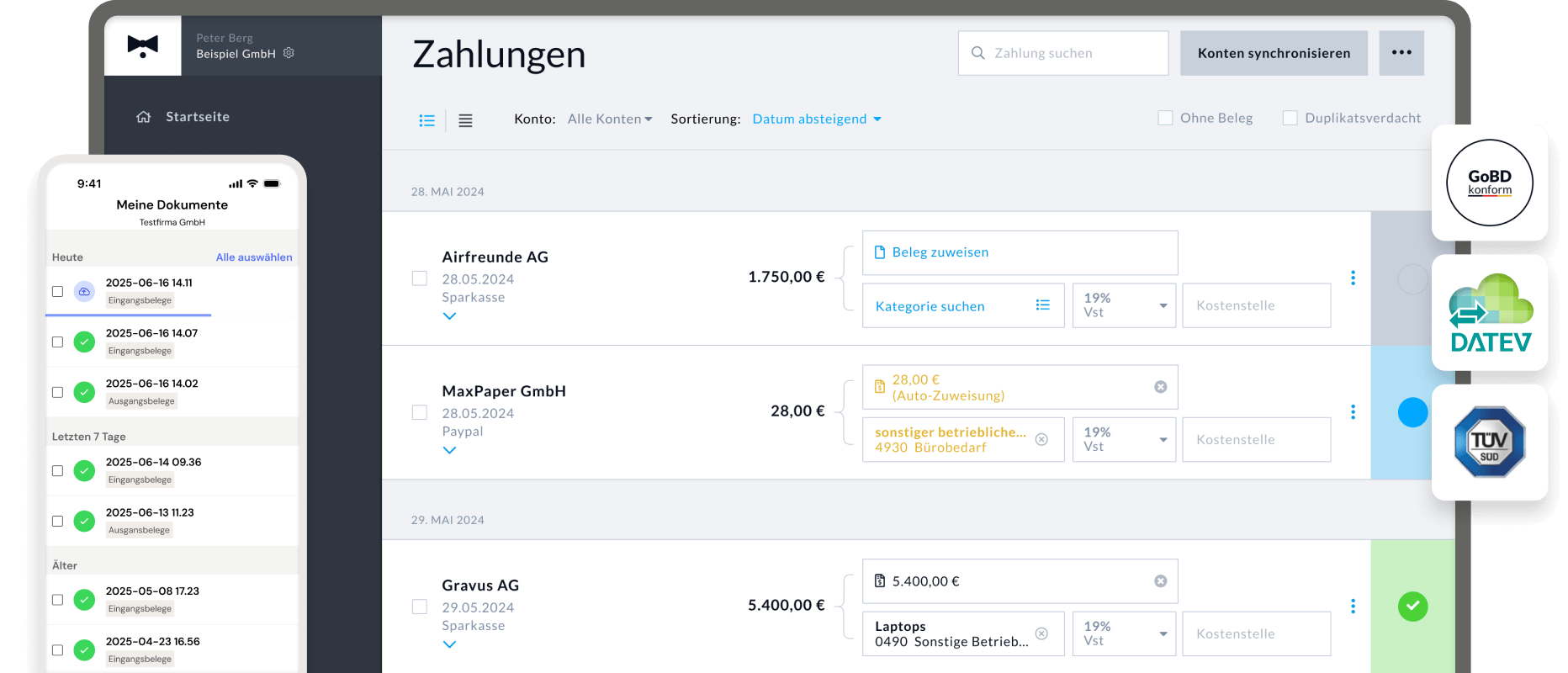
Task: Open 19% Vst dropdown for MaxPaper GmbH
Action: (1124, 439)
